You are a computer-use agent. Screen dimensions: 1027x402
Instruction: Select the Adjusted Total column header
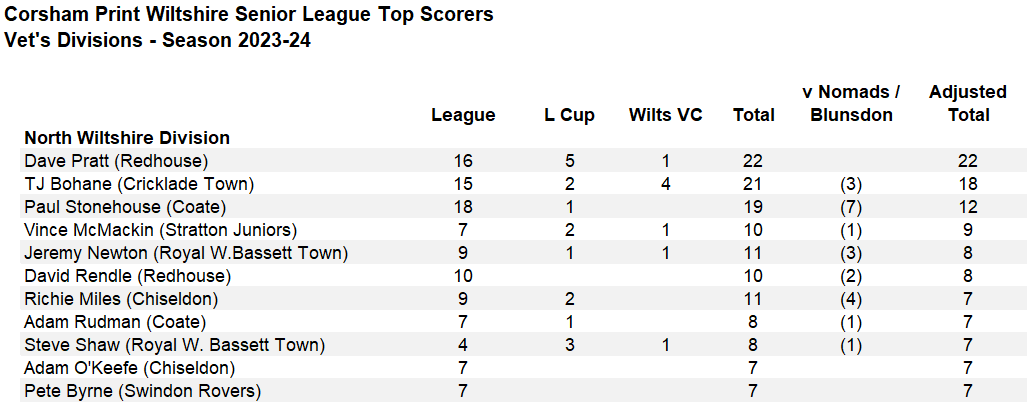tap(967, 103)
